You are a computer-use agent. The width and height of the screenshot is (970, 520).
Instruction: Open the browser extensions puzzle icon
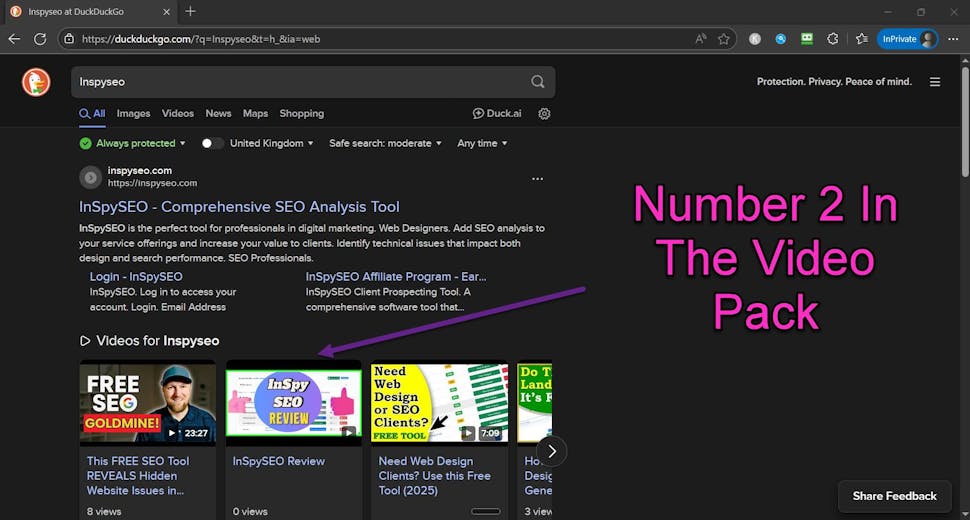(833, 39)
